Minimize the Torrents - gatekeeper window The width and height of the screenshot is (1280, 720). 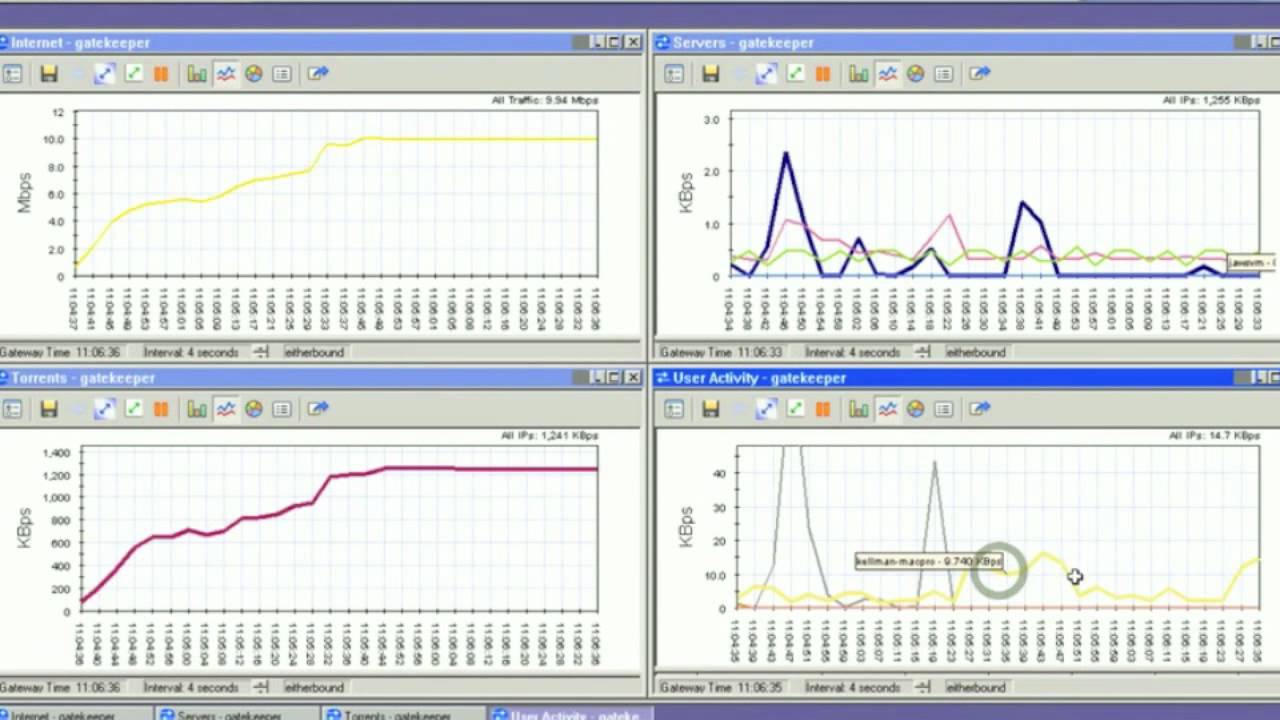click(x=597, y=378)
